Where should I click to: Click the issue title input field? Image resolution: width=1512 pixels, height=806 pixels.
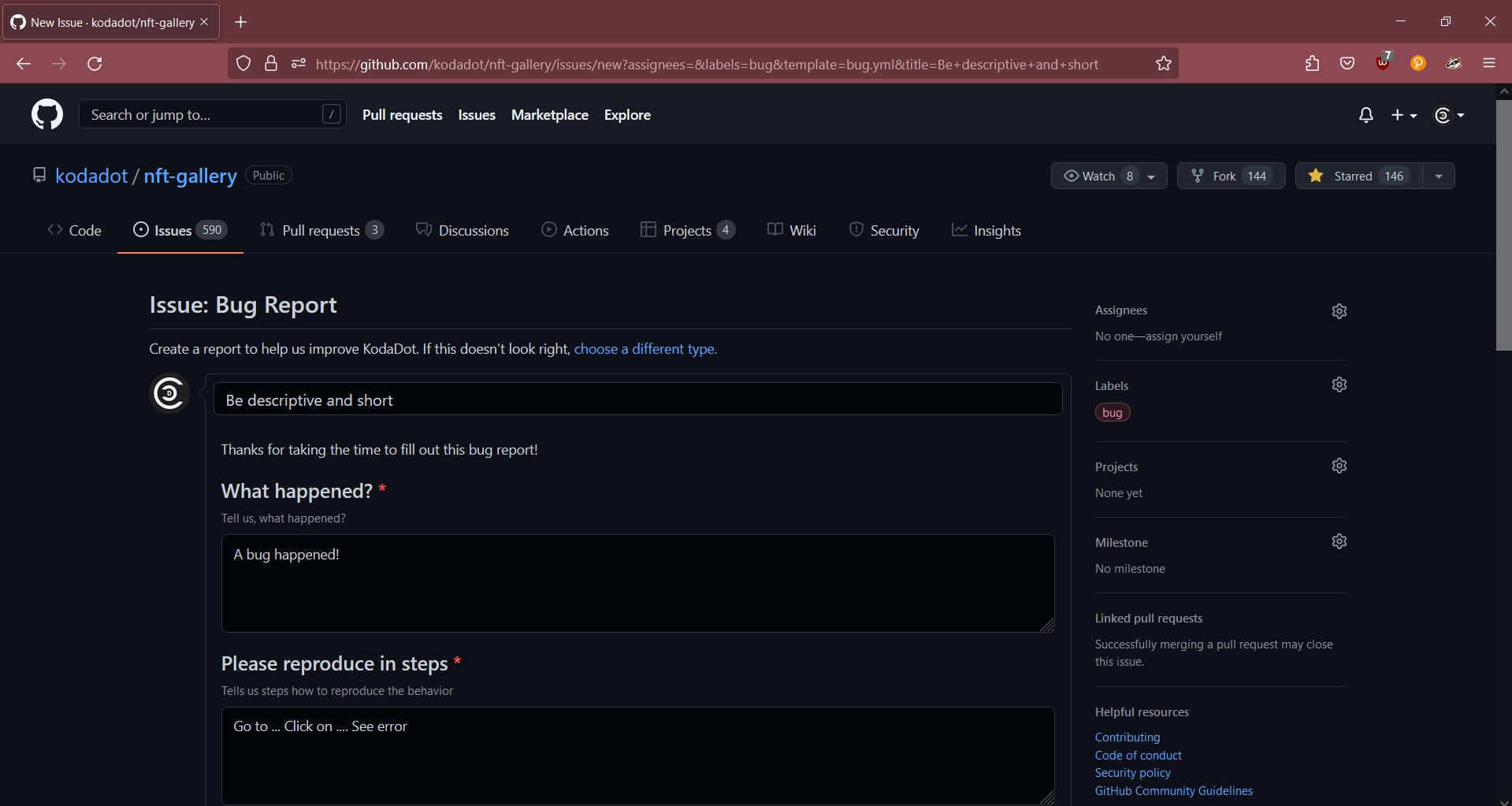tap(637, 400)
